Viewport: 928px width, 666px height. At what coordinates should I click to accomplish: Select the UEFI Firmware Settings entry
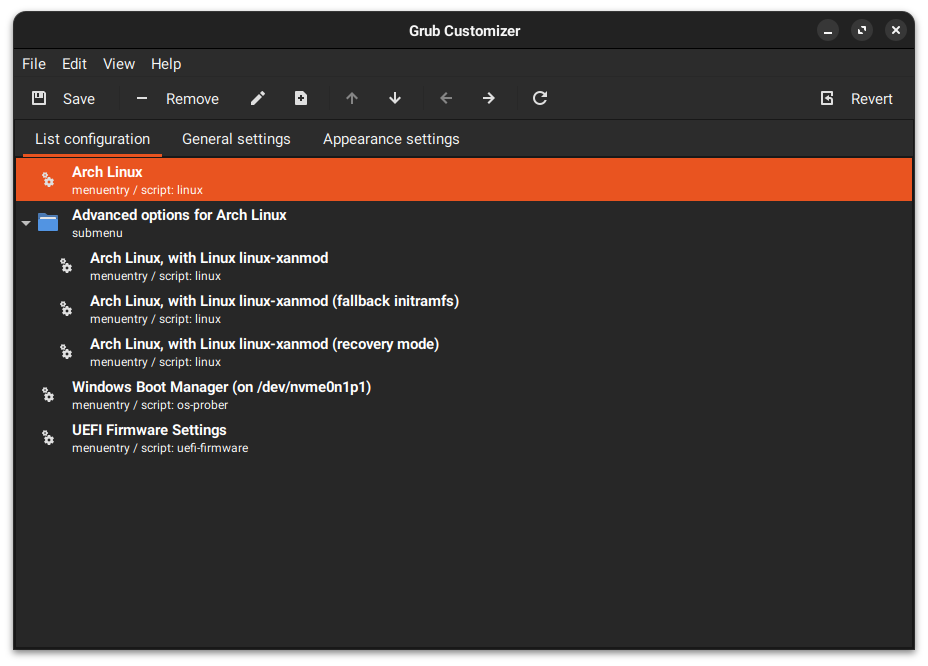(150, 438)
